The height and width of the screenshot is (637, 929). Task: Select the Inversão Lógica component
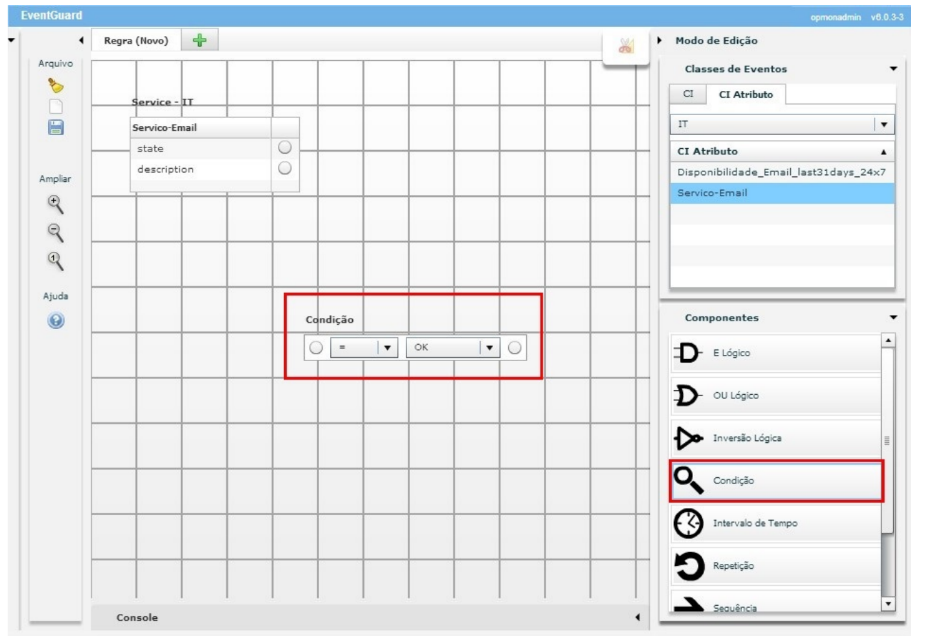[774, 438]
